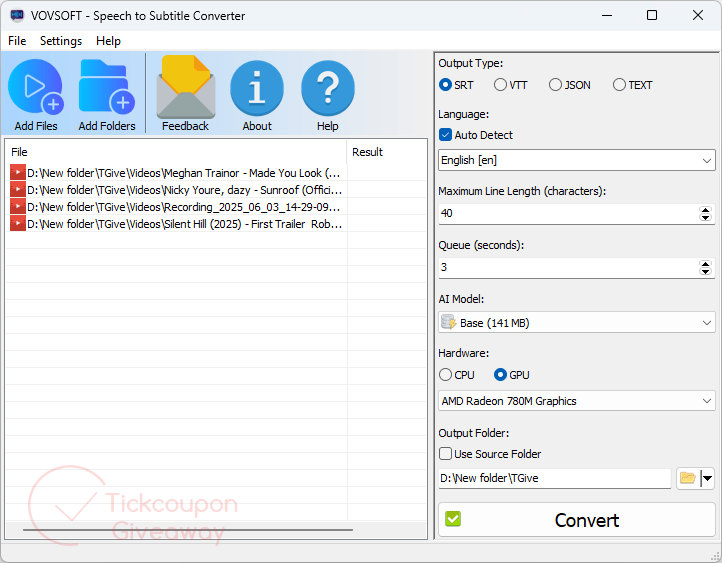
Task: Click the database icon in AI Model box
Action: pos(448,322)
